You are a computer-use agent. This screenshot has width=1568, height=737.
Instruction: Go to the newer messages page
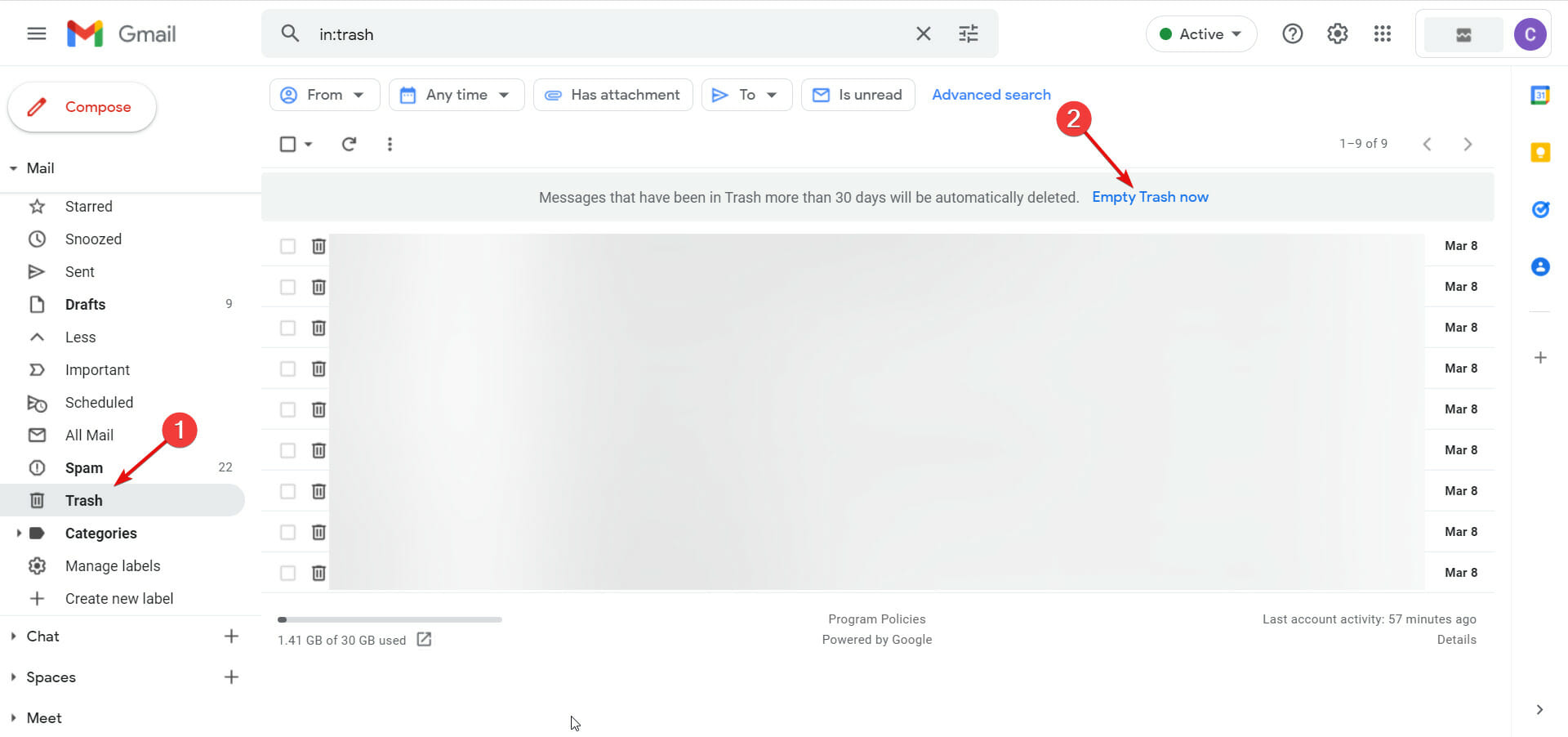point(1427,144)
